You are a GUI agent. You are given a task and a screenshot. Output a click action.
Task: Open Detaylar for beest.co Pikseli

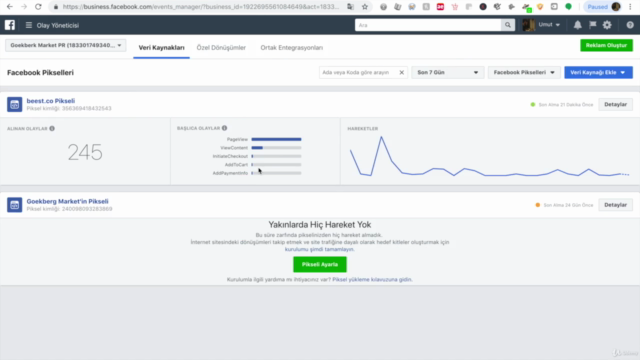(615, 104)
